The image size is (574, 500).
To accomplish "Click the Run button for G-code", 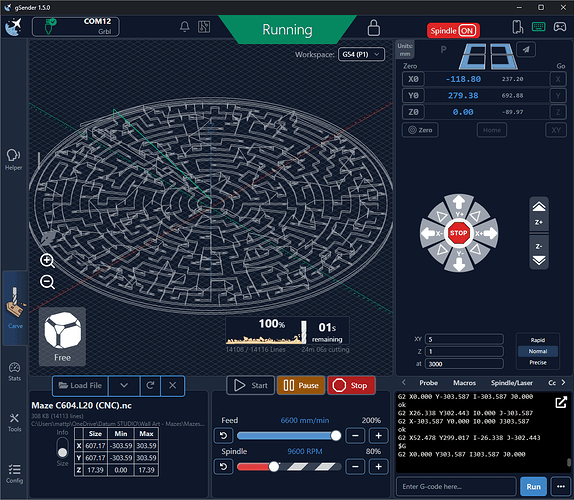I will [x=533, y=486].
